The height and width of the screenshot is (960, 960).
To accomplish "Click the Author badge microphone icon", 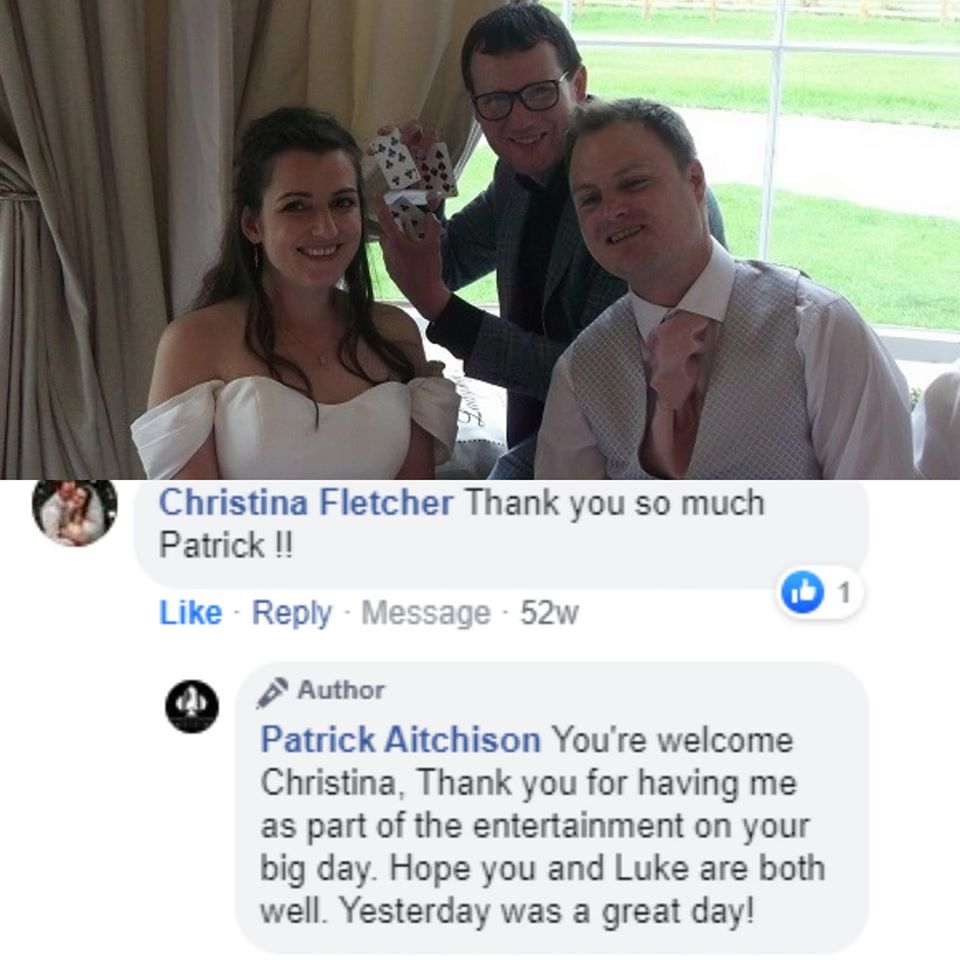I will [272, 692].
